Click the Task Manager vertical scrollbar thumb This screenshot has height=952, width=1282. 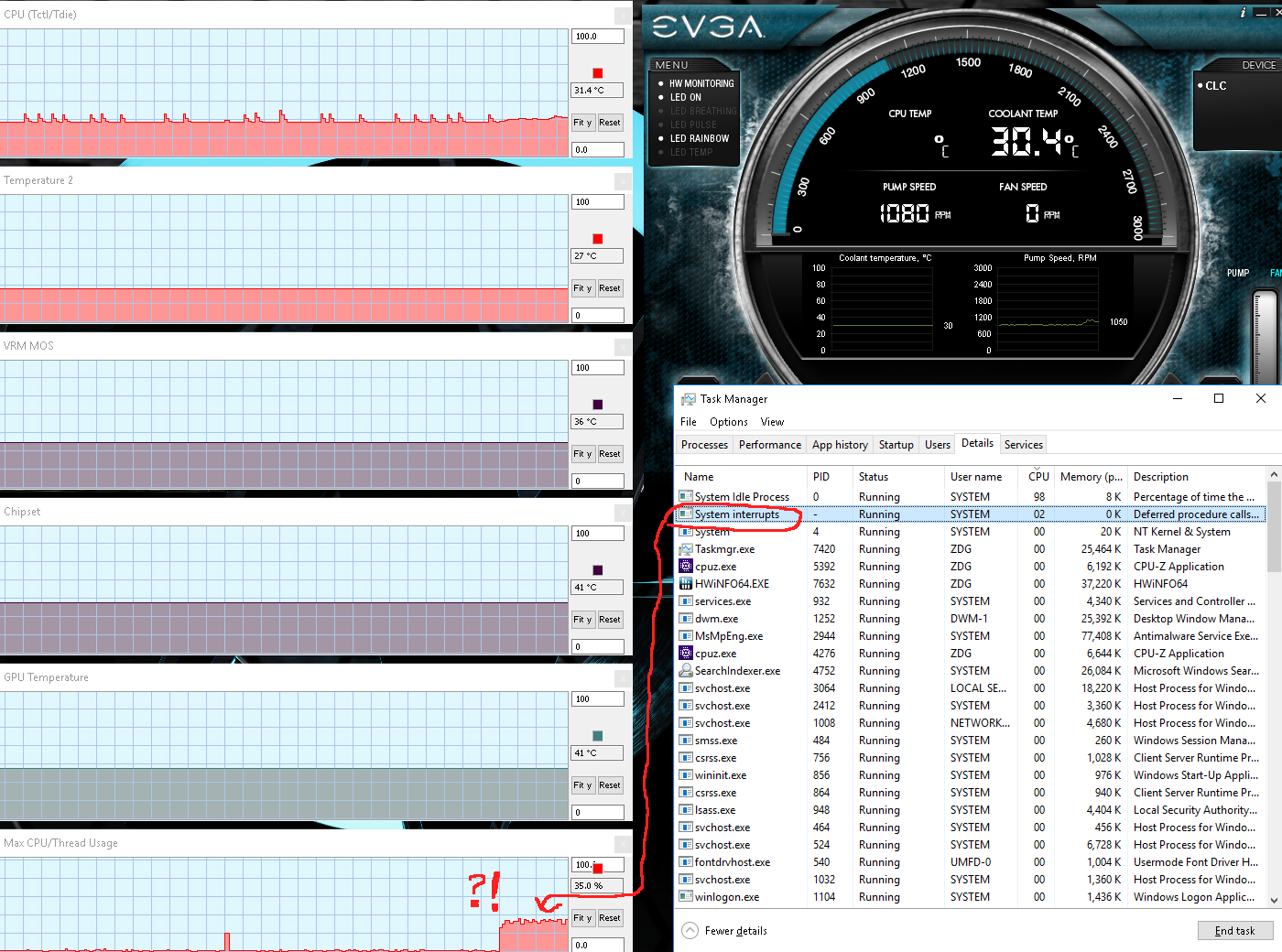pyautogui.click(x=1274, y=526)
